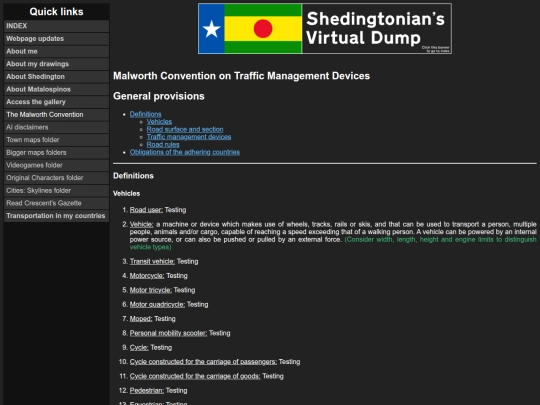Image resolution: width=540 pixels, height=405 pixels.
Task: Click the 'Cycle:' term in item 9
Action: tap(139, 347)
